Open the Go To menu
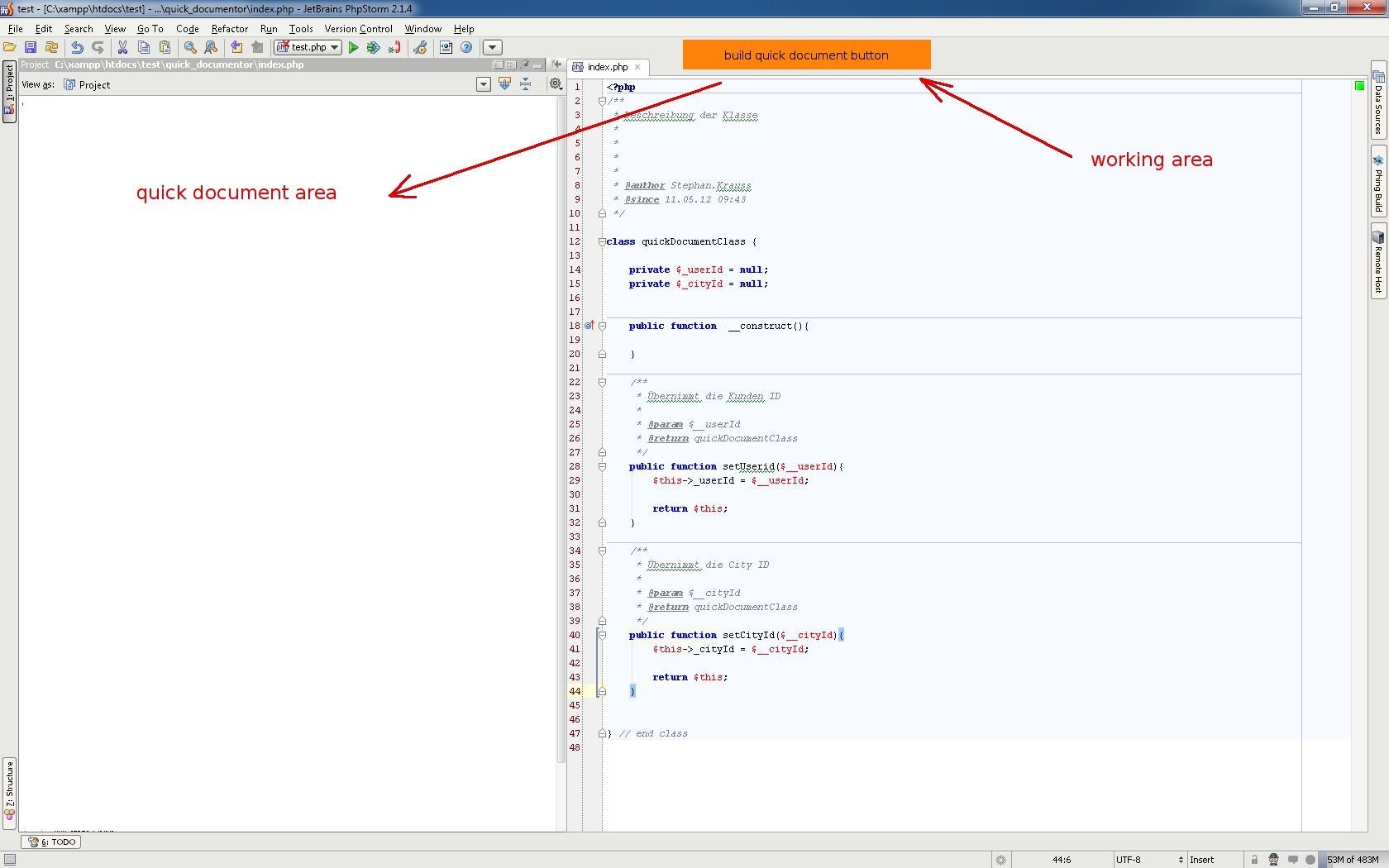The width and height of the screenshot is (1389, 868). tap(150, 29)
